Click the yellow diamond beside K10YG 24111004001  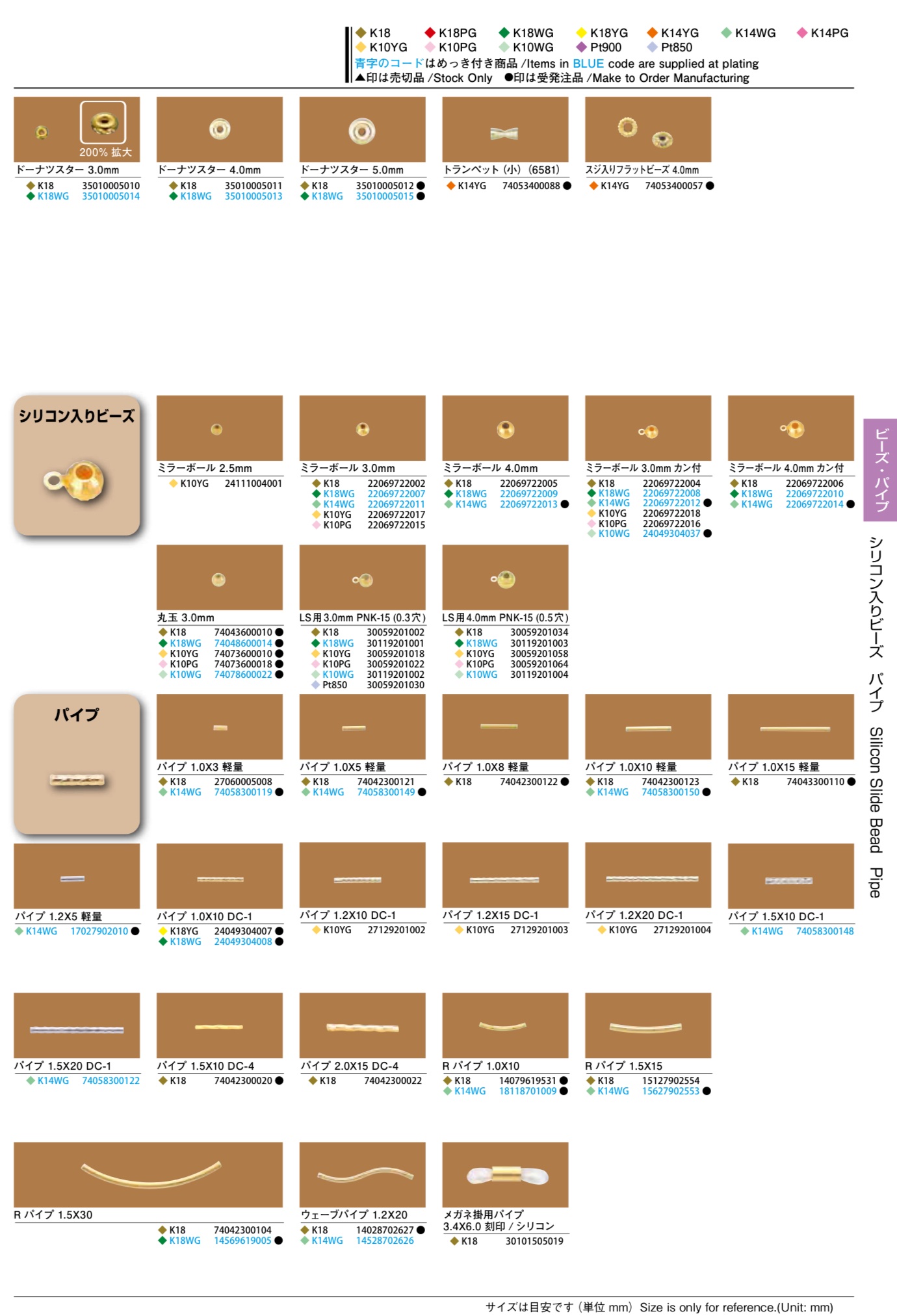[x=174, y=484]
